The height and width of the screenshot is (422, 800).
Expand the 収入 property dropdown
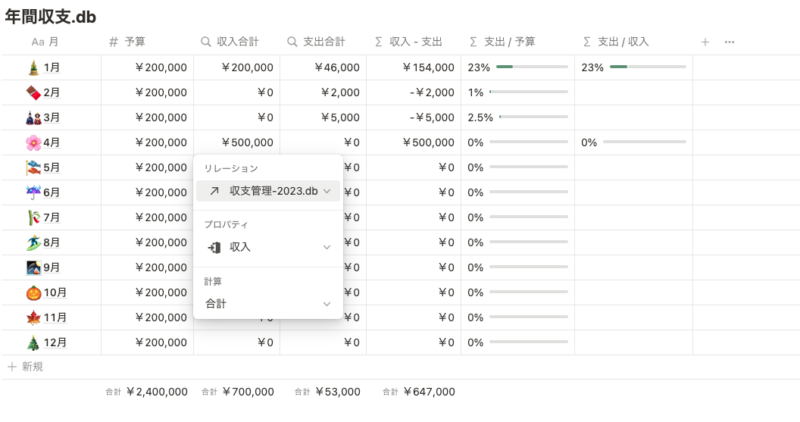point(268,247)
